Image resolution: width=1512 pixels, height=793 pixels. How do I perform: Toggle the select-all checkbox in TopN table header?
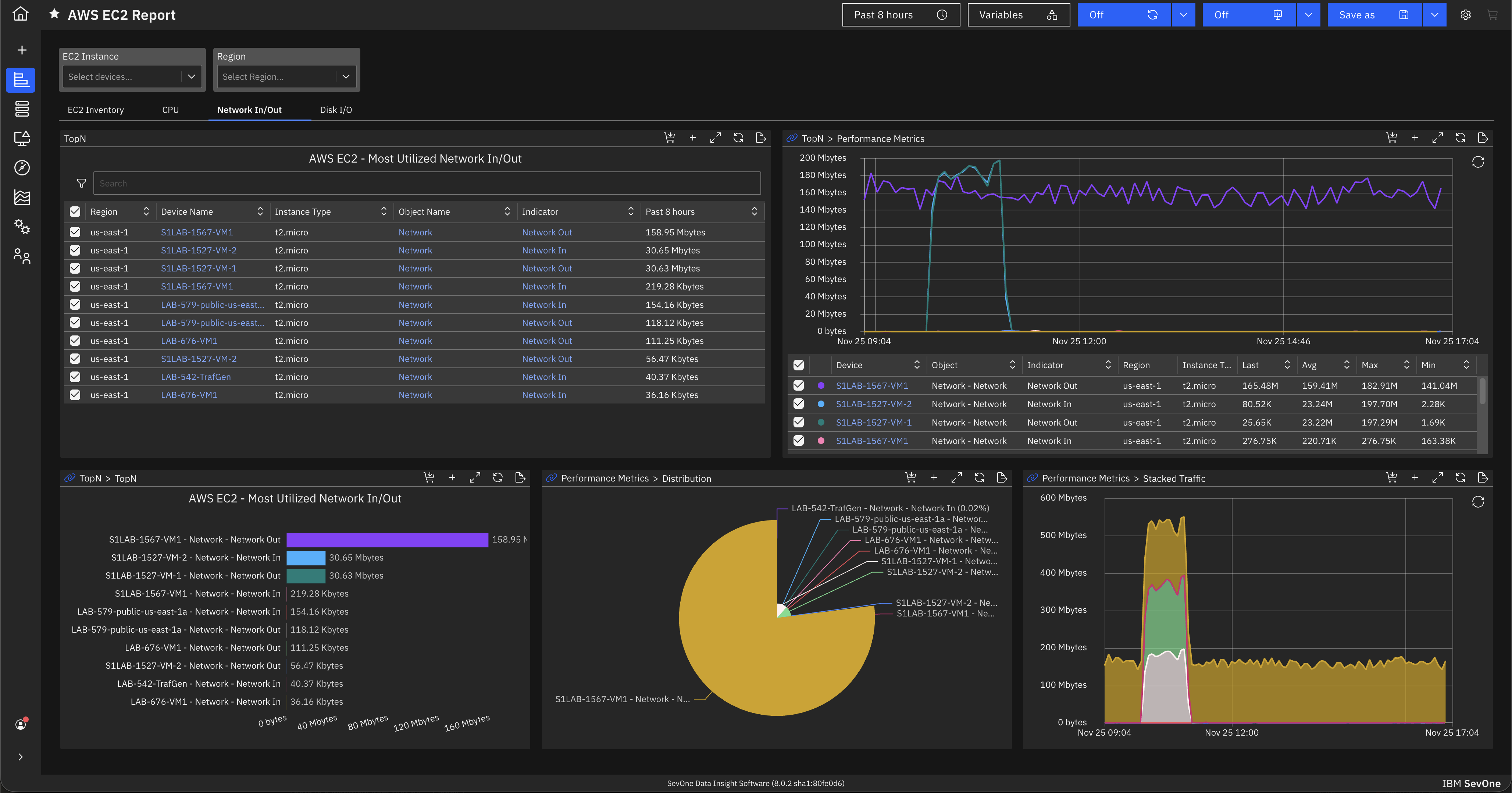click(x=75, y=212)
